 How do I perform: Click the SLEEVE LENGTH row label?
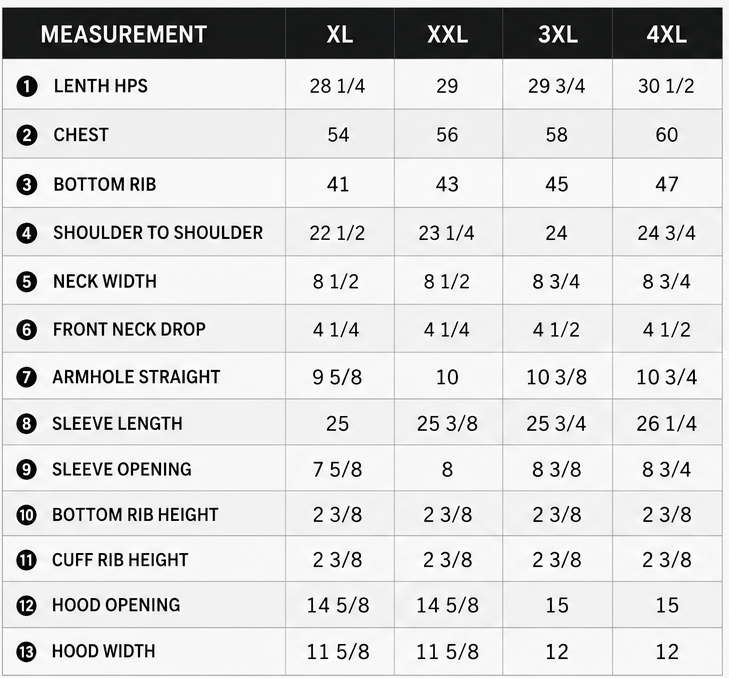117,424
